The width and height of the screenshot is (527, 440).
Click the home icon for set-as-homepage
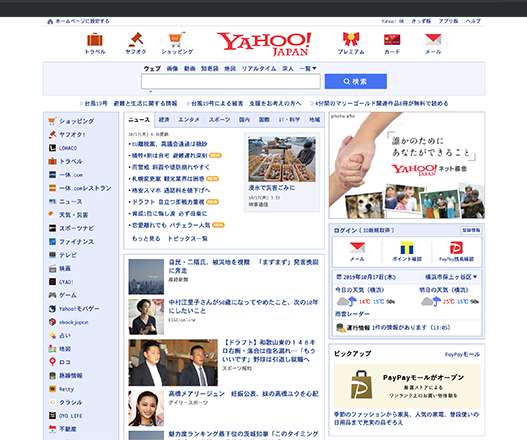click(x=50, y=21)
